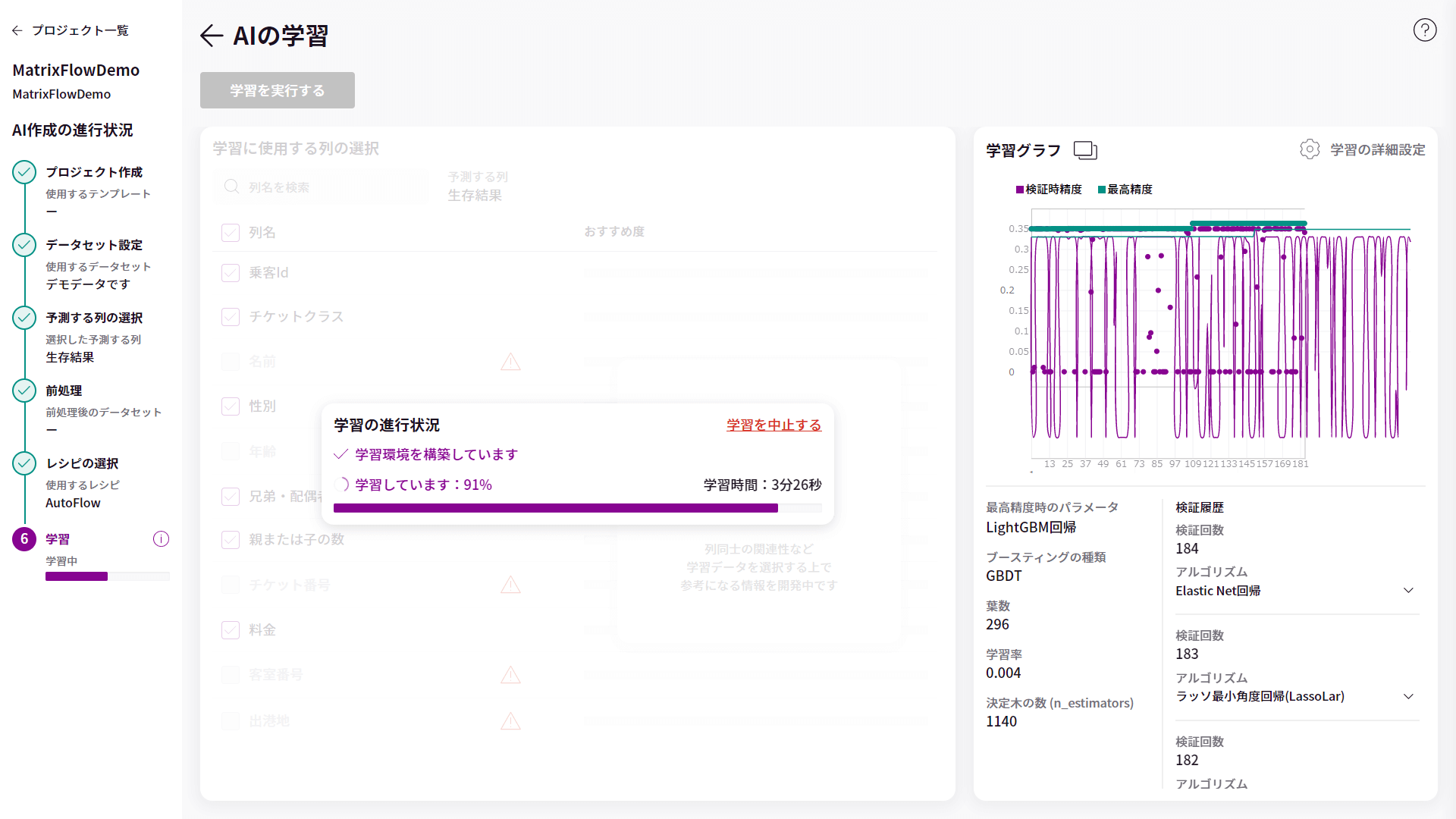This screenshot has width=1456, height=819.
Task: Uncheck the 料金 column checkbox
Action: (231, 630)
